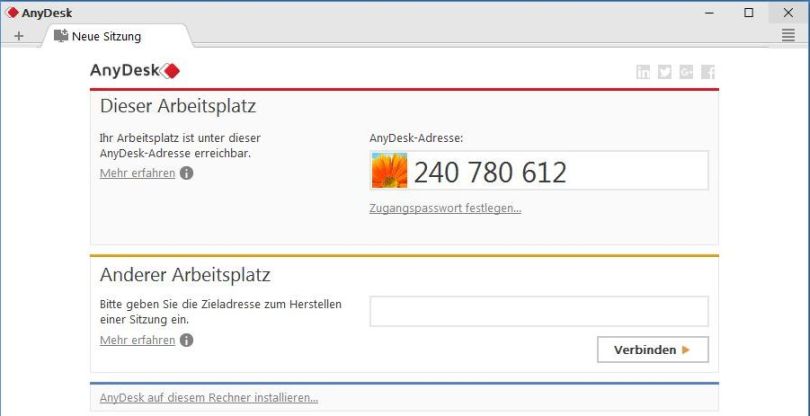
Task: Click Zugangspasswort festlegen link
Action: [445, 208]
